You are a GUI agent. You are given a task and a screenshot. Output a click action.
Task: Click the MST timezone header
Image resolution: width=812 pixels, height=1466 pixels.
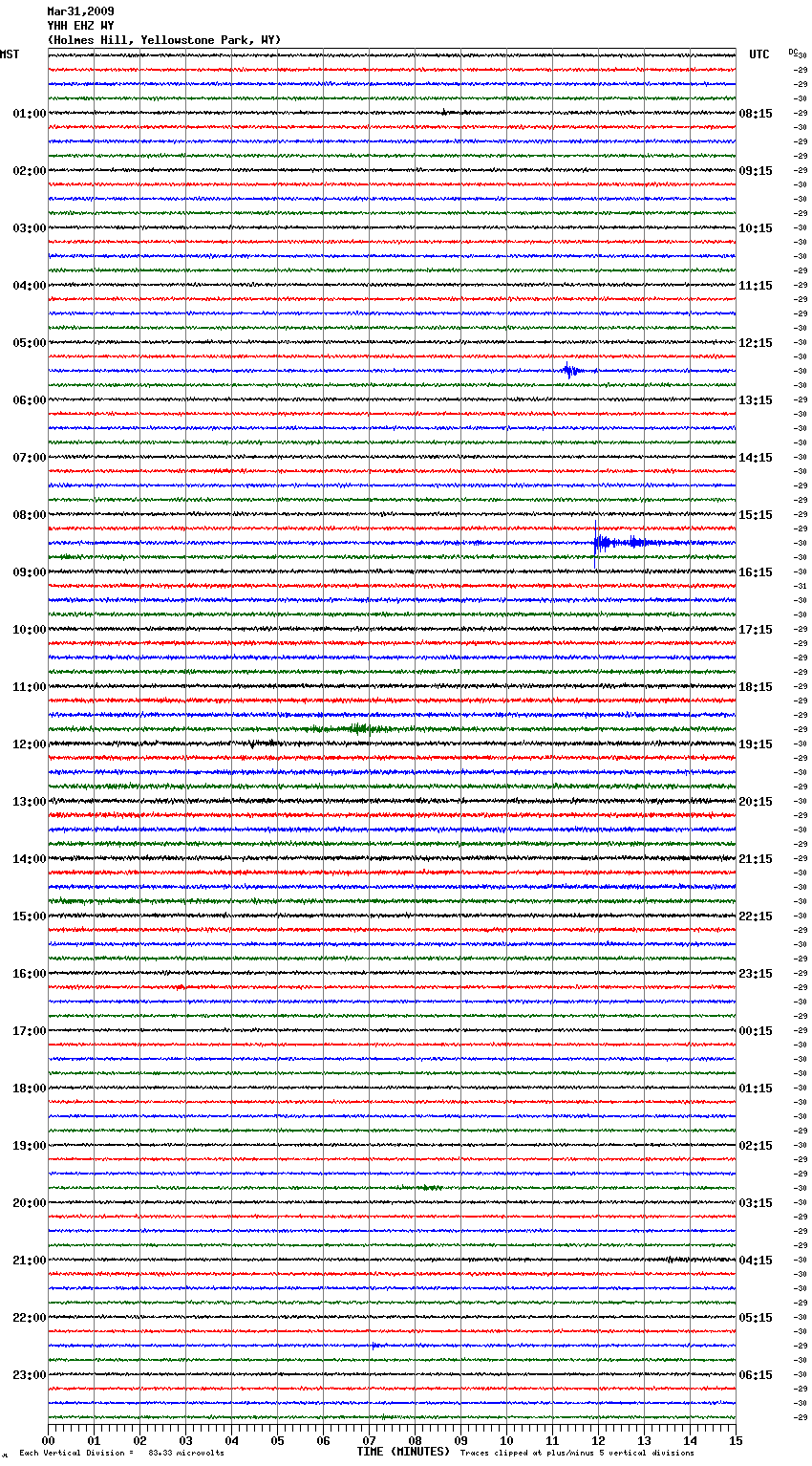(x=10, y=54)
